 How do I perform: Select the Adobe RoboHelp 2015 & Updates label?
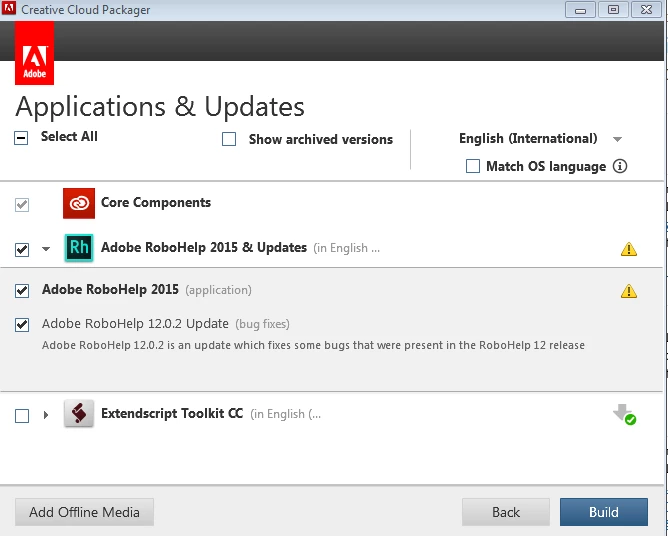(x=204, y=248)
